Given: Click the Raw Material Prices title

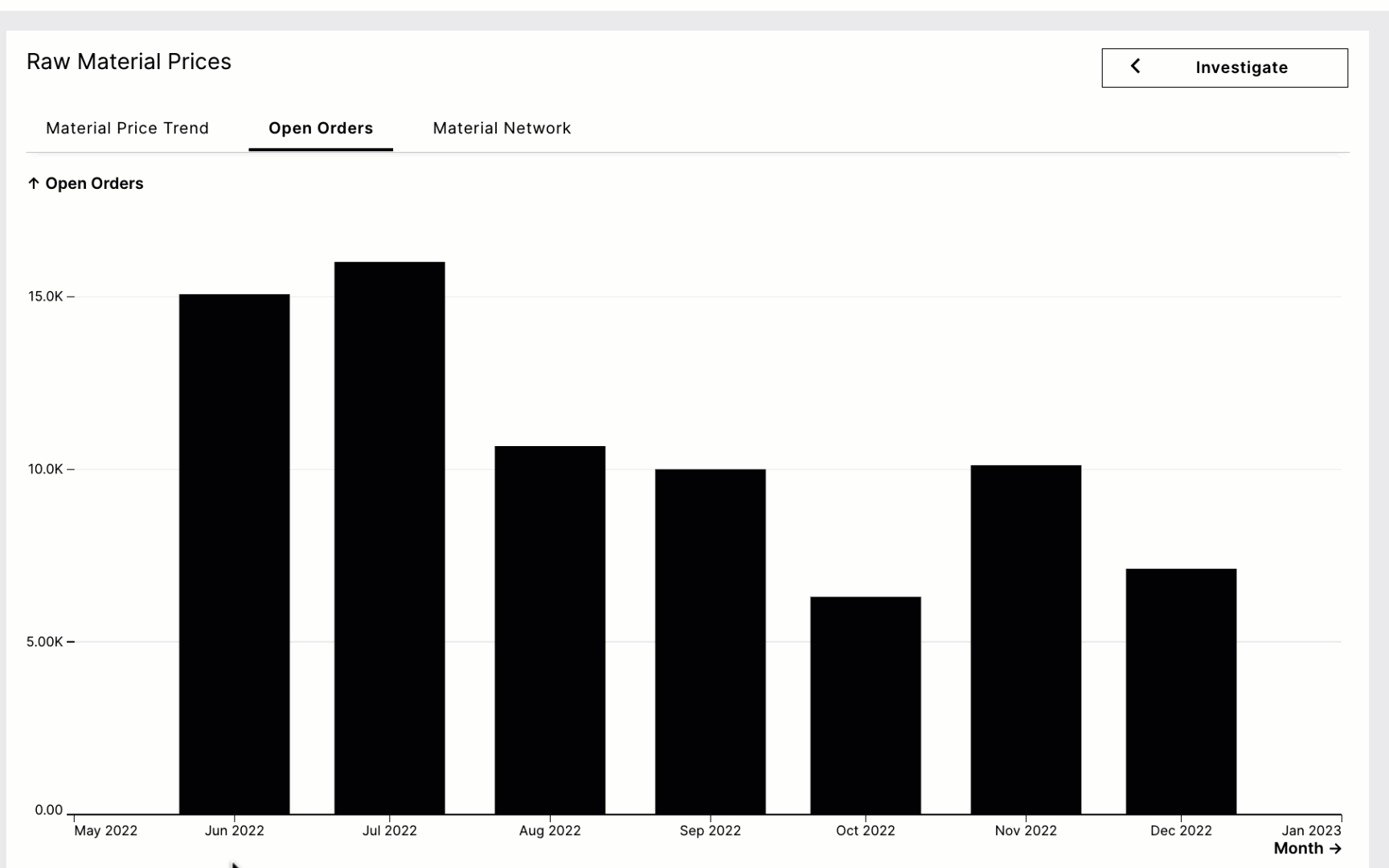Looking at the screenshot, I should (129, 61).
